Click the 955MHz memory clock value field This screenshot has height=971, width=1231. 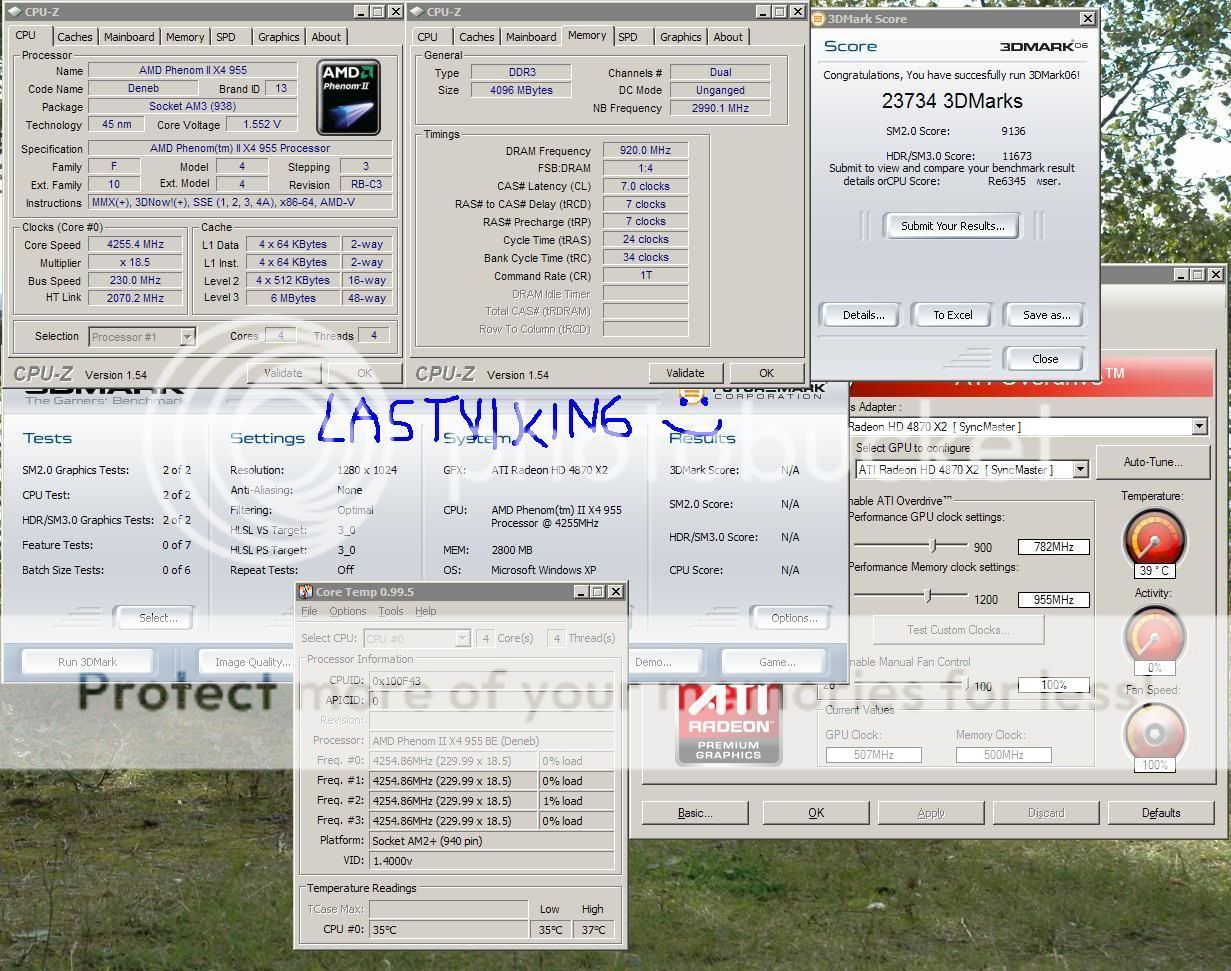tap(1053, 600)
